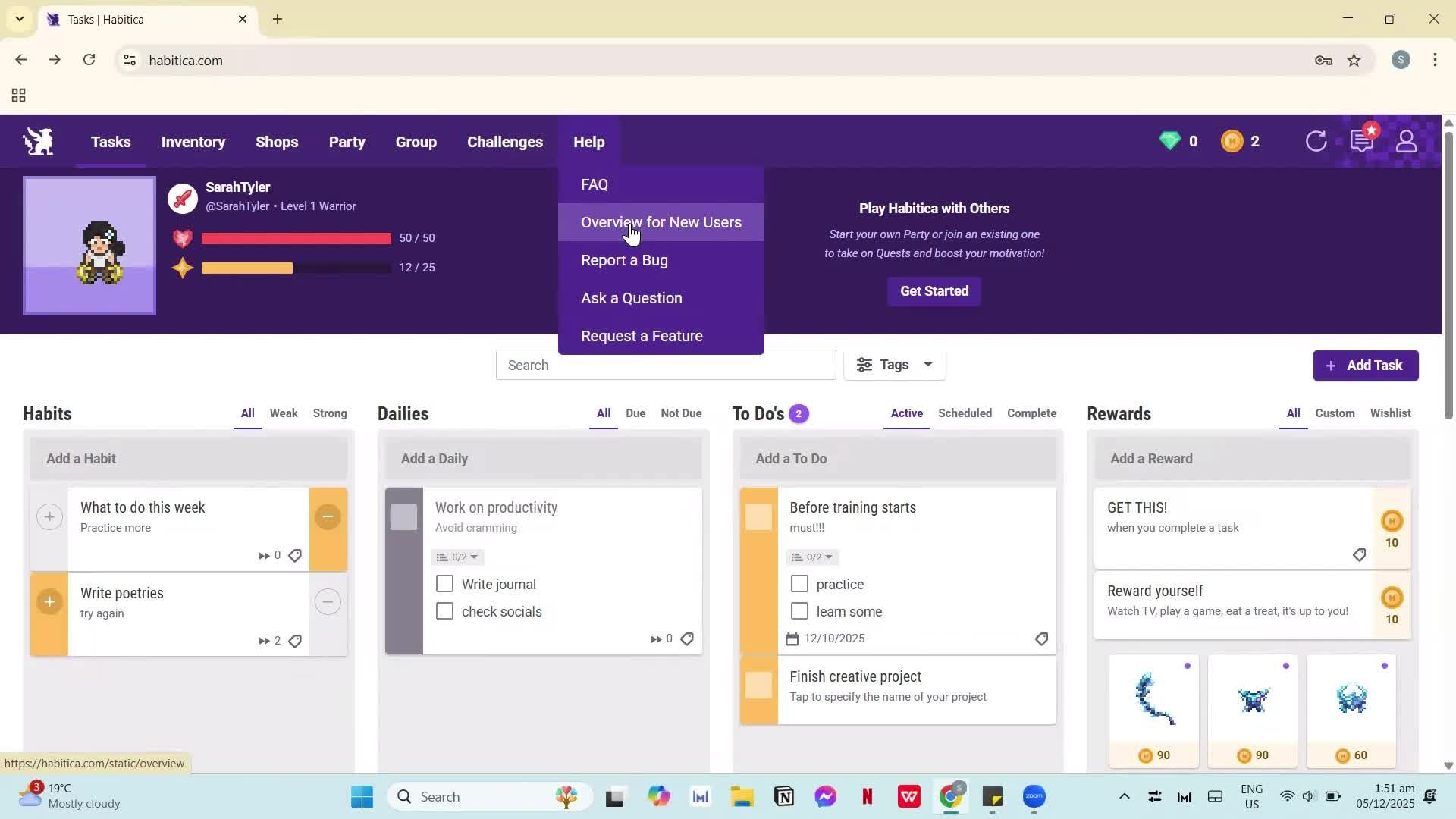
Task: Click the tag icon on 'Write poetries' habit
Action: [x=295, y=641]
